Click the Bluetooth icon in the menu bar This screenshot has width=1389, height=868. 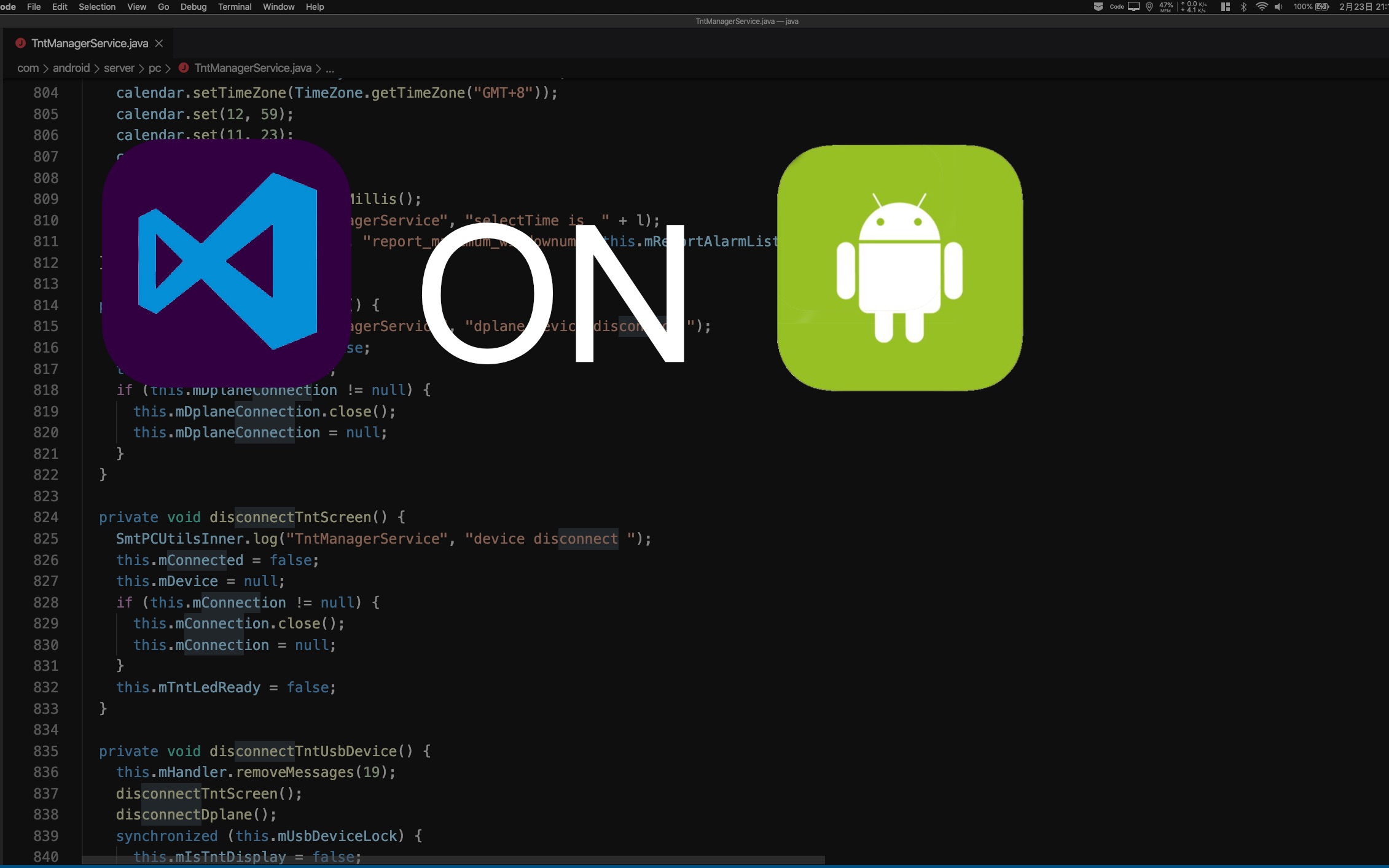[x=1243, y=7]
